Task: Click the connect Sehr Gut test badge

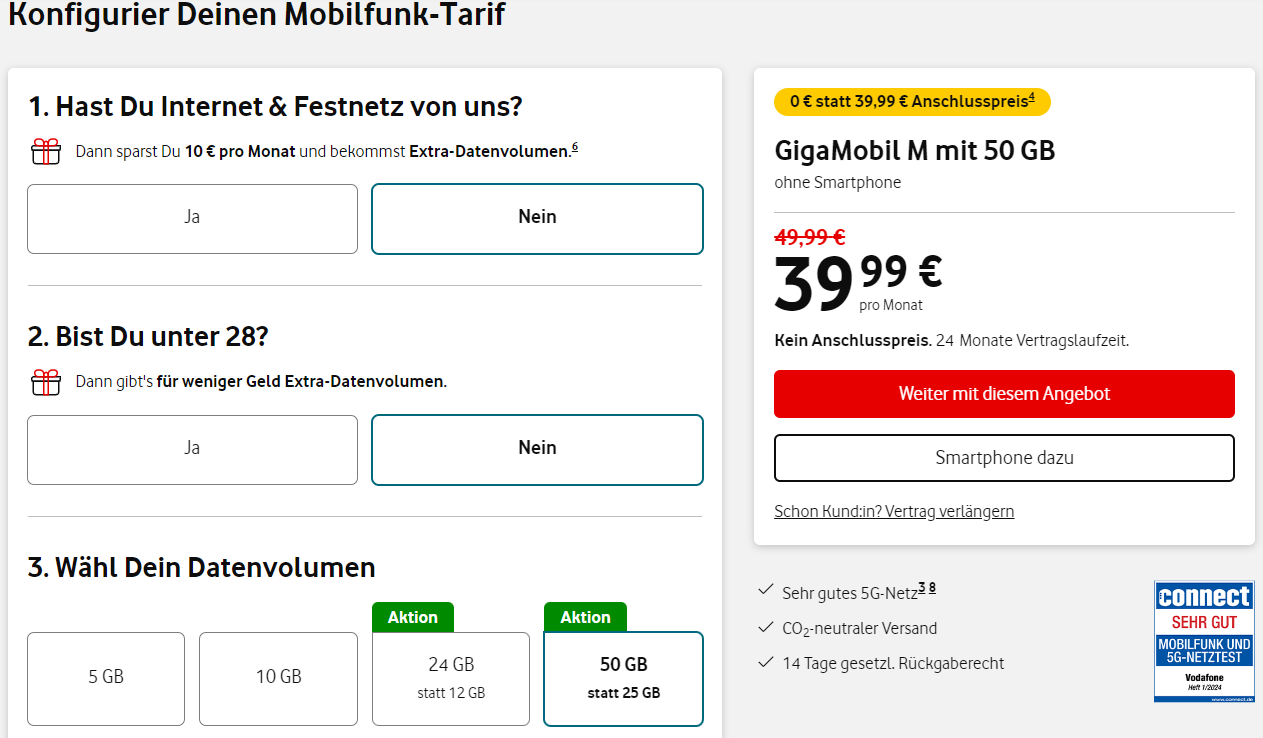Action: pyautogui.click(x=1203, y=641)
